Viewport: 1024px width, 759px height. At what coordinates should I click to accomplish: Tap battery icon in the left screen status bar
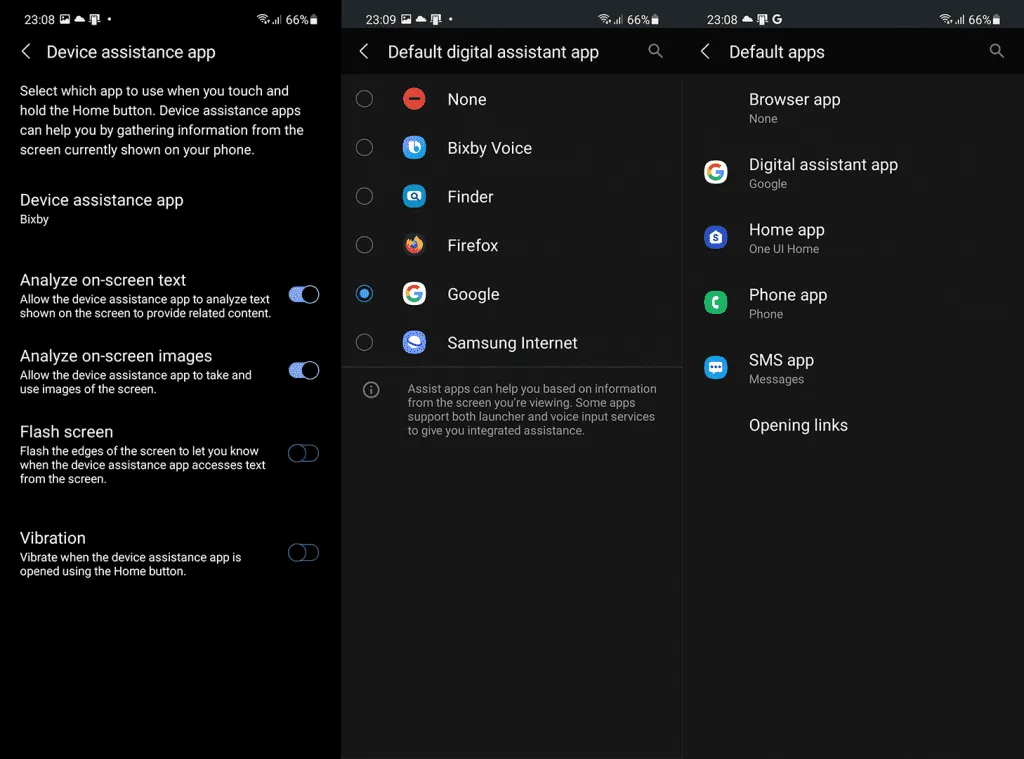pyautogui.click(x=313, y=20)
